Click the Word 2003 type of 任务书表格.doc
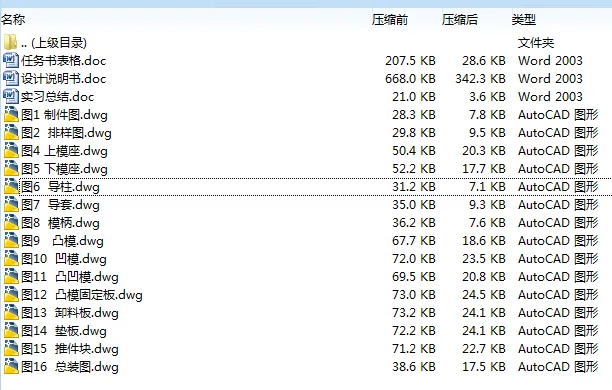The image size is (612, 390). point(550,61)
